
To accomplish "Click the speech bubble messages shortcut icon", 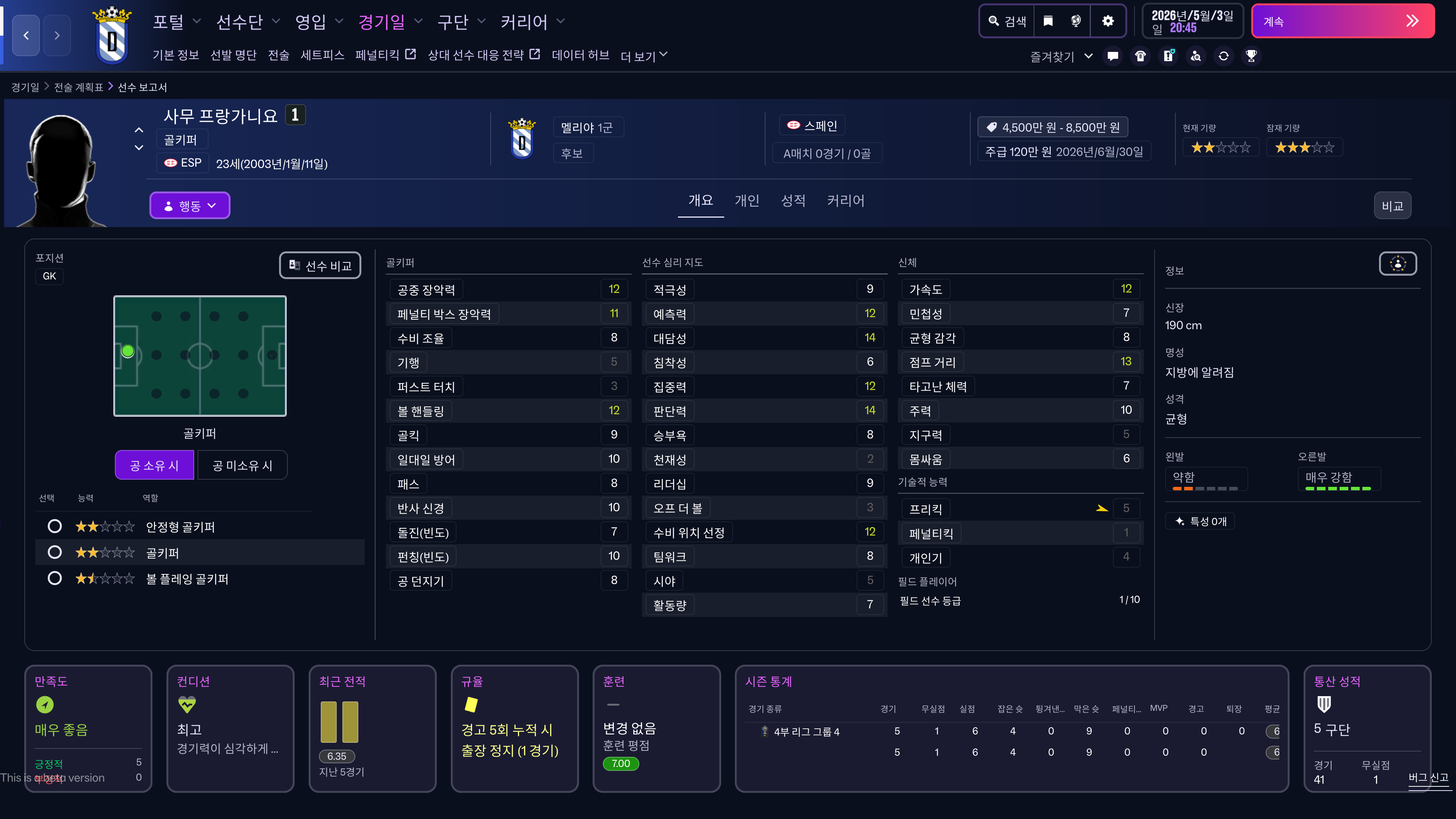I will (1113, 56).
